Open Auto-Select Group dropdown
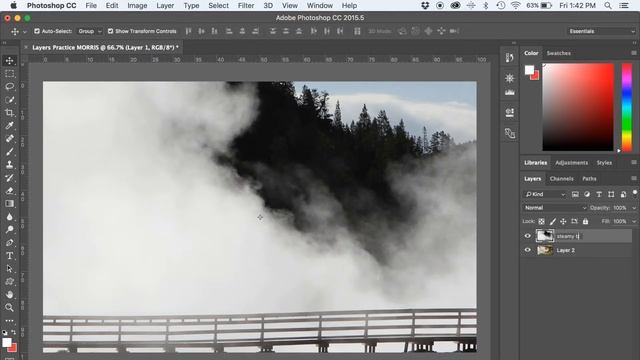Image resolution: width=640 pixels, height=360 pixels. tap(90, 31)
